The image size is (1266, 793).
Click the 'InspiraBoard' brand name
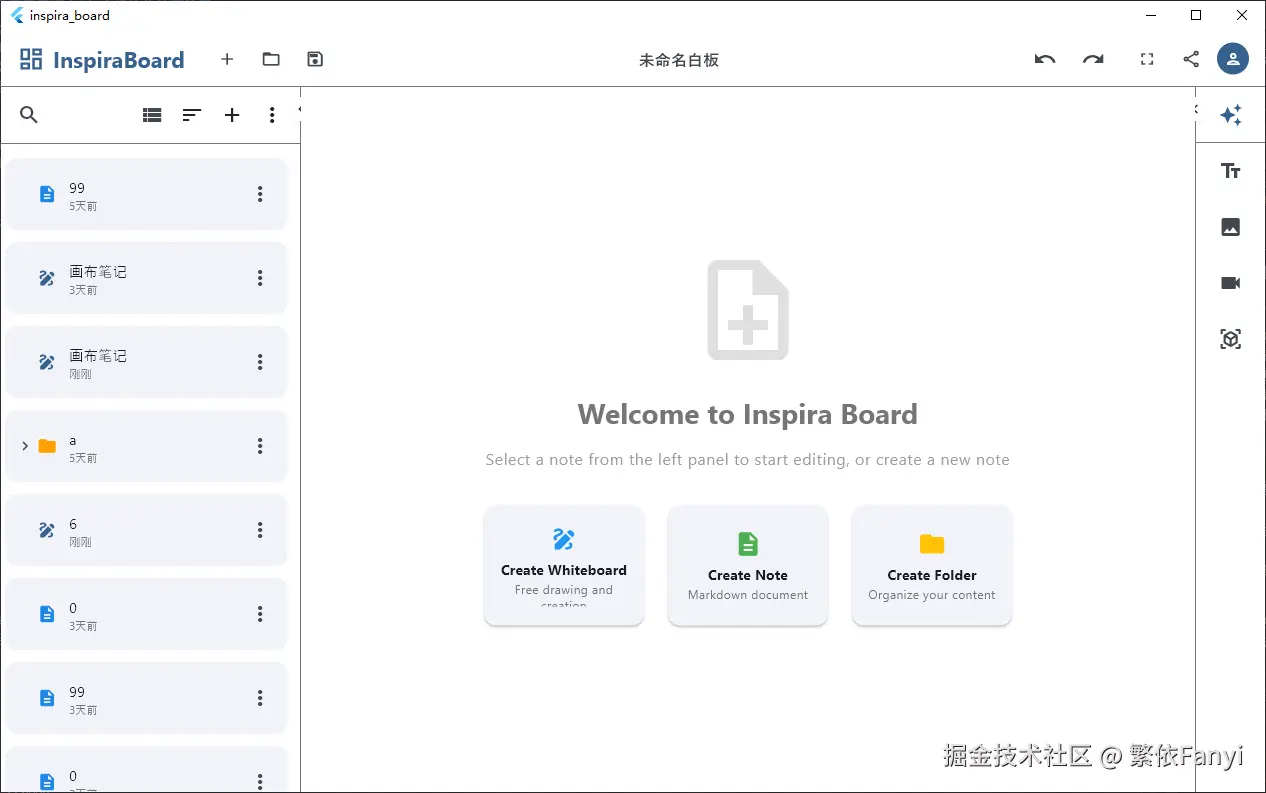119,60
